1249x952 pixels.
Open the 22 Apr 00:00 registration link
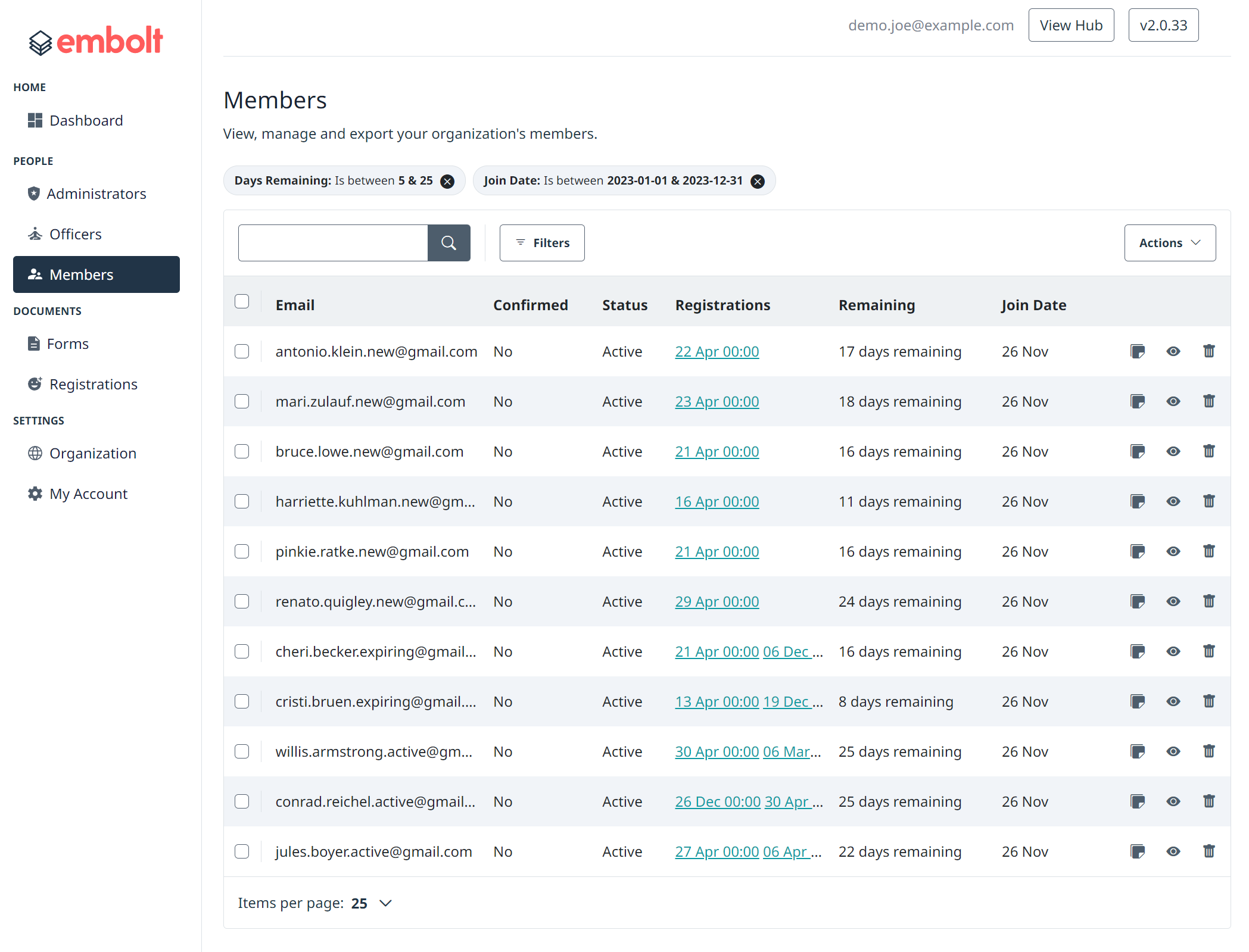(x=717, y=352)
